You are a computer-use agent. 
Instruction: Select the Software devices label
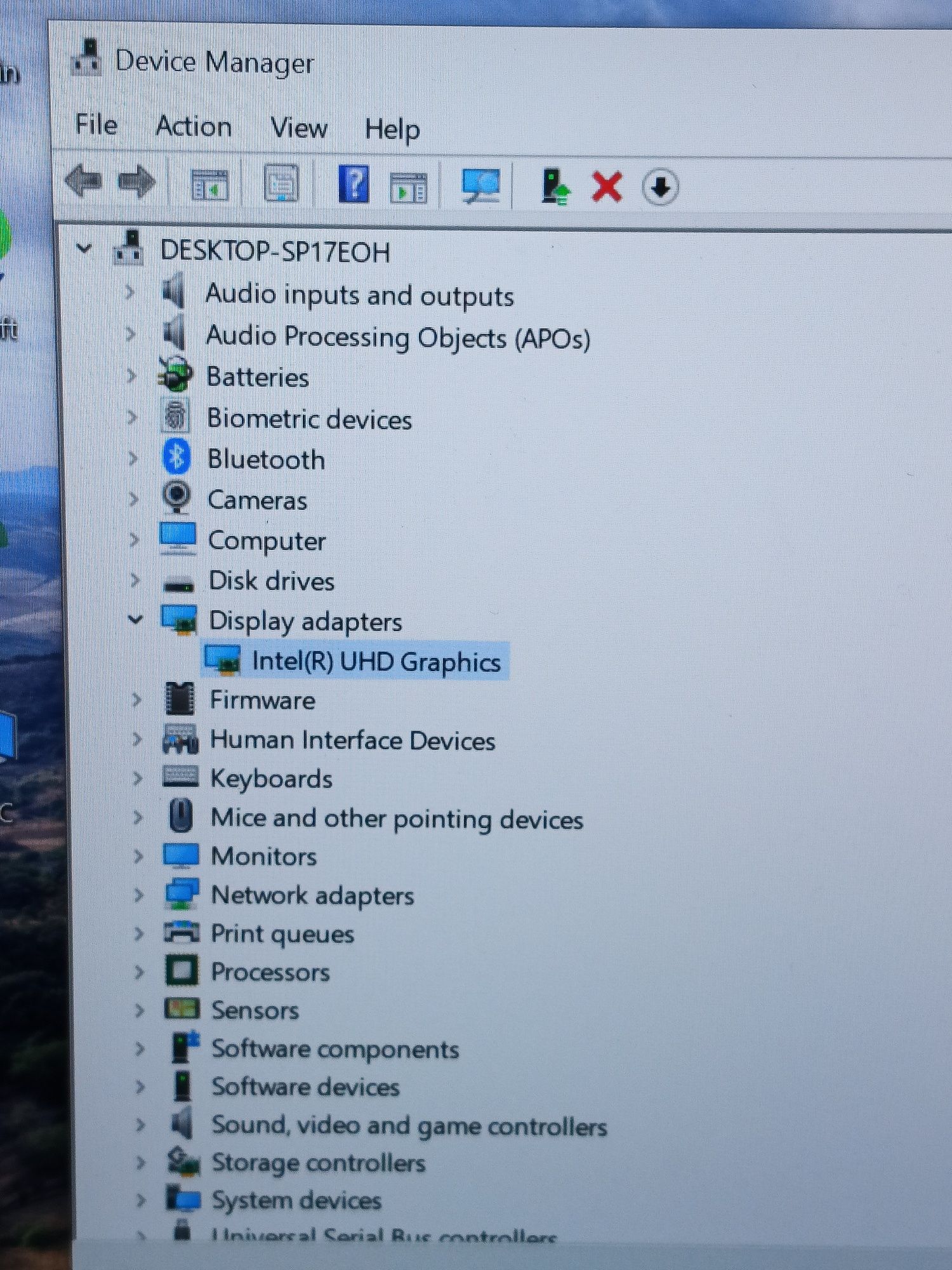click(305, 1086)
